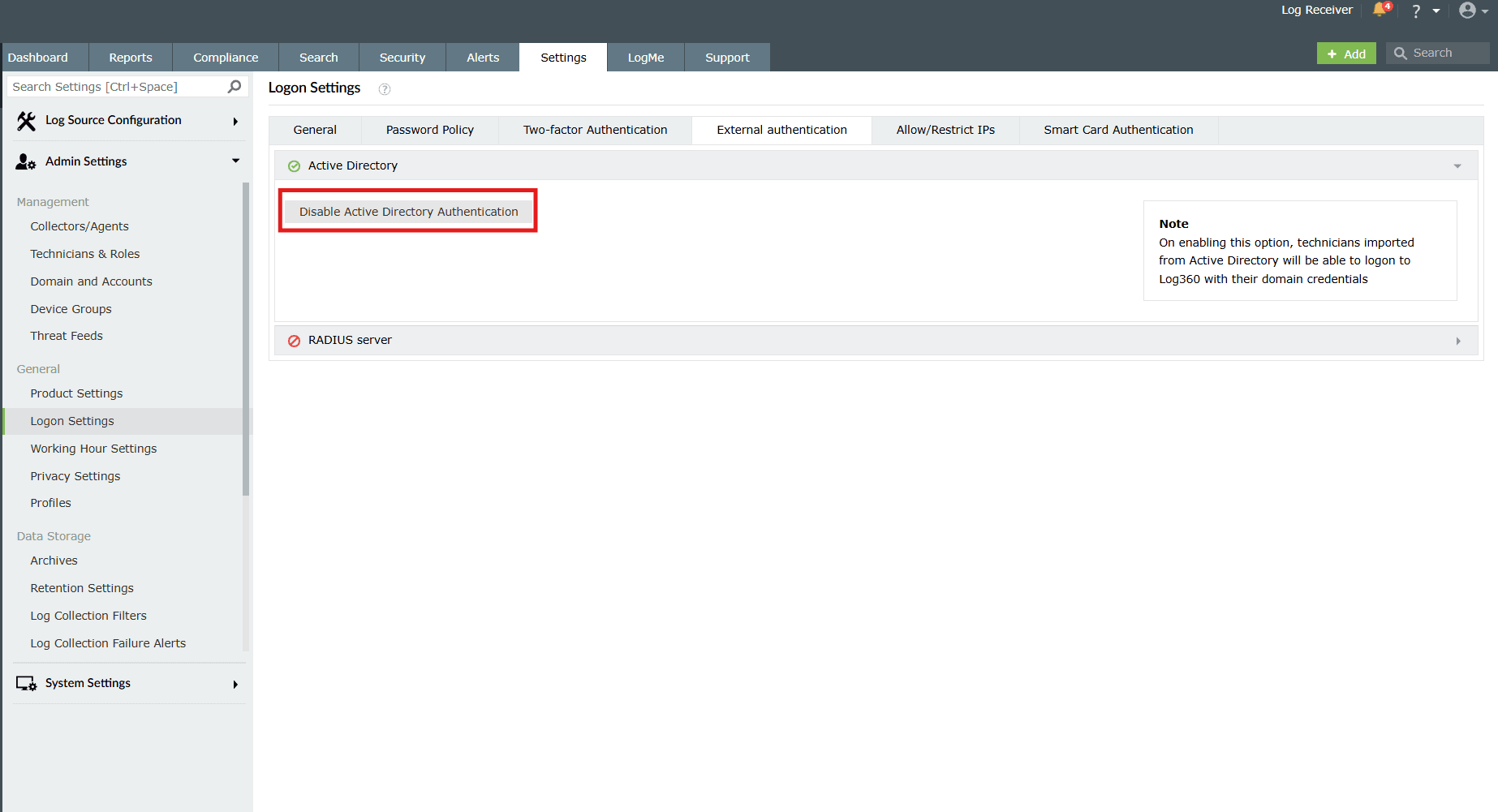Click the Log Source Configuration tools icon
1498x812 pixels.
tap(26, 121)
